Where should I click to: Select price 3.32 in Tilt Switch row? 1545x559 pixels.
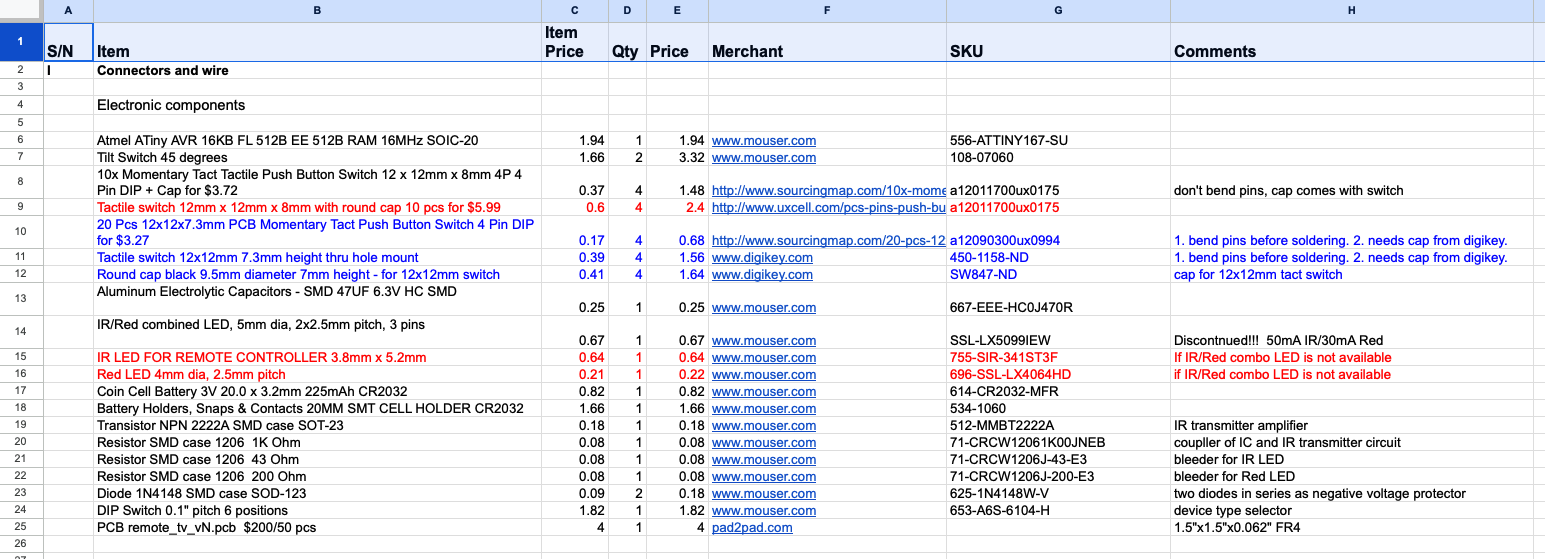(x=677, y=158)
